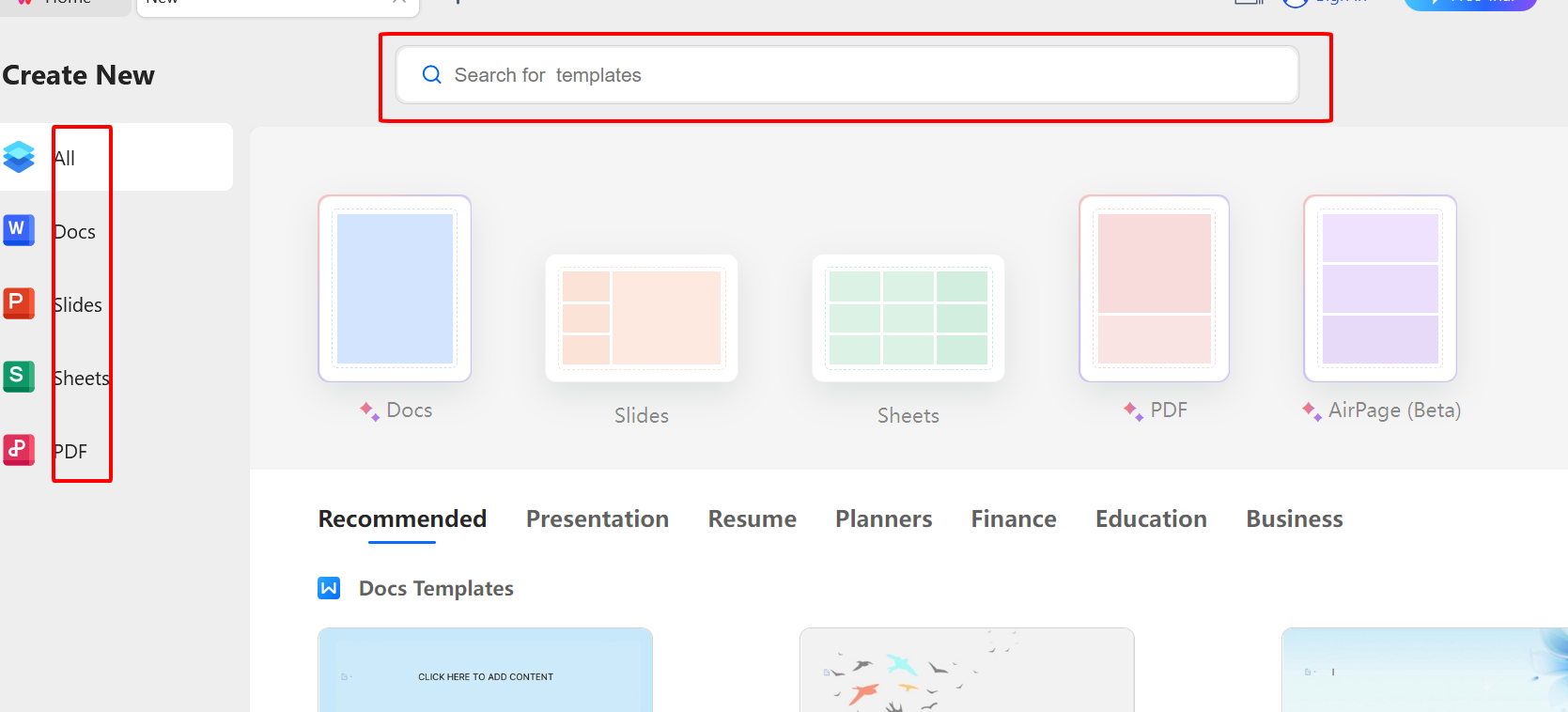This screenshot has width=1568, height=712.
Task: Open the Resume templates tab
Action: [752, 519]
